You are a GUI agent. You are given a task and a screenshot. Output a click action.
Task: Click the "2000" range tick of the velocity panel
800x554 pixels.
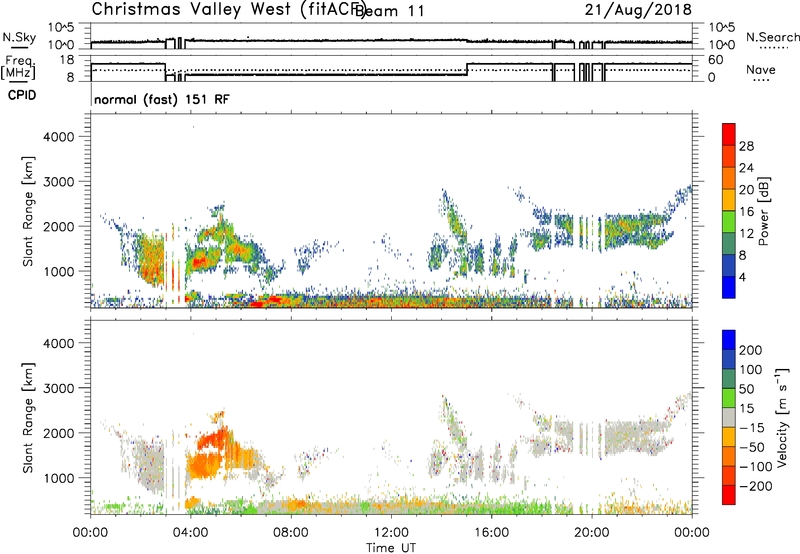coord(59,433)
